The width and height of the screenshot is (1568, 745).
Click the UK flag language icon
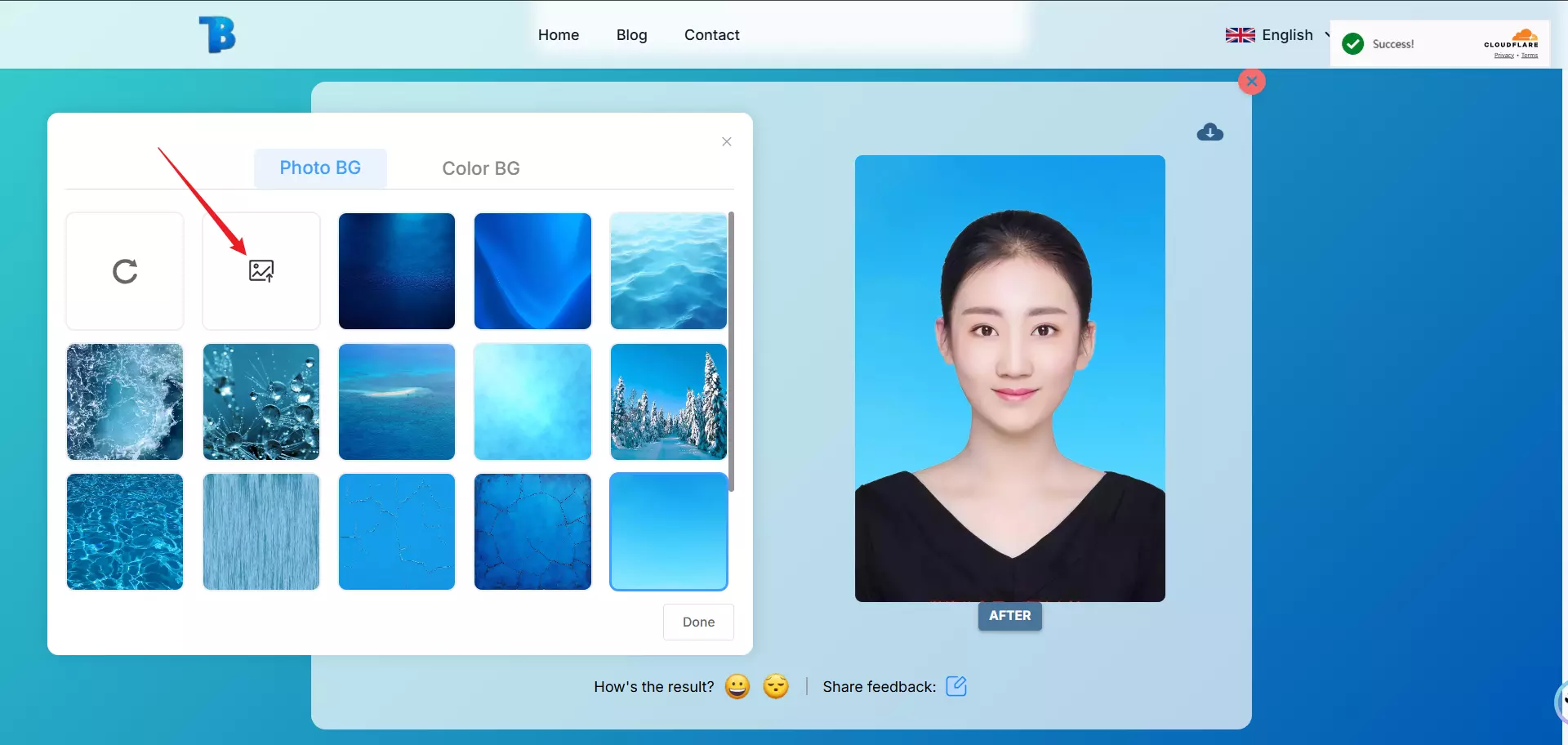pos(1240,35)
